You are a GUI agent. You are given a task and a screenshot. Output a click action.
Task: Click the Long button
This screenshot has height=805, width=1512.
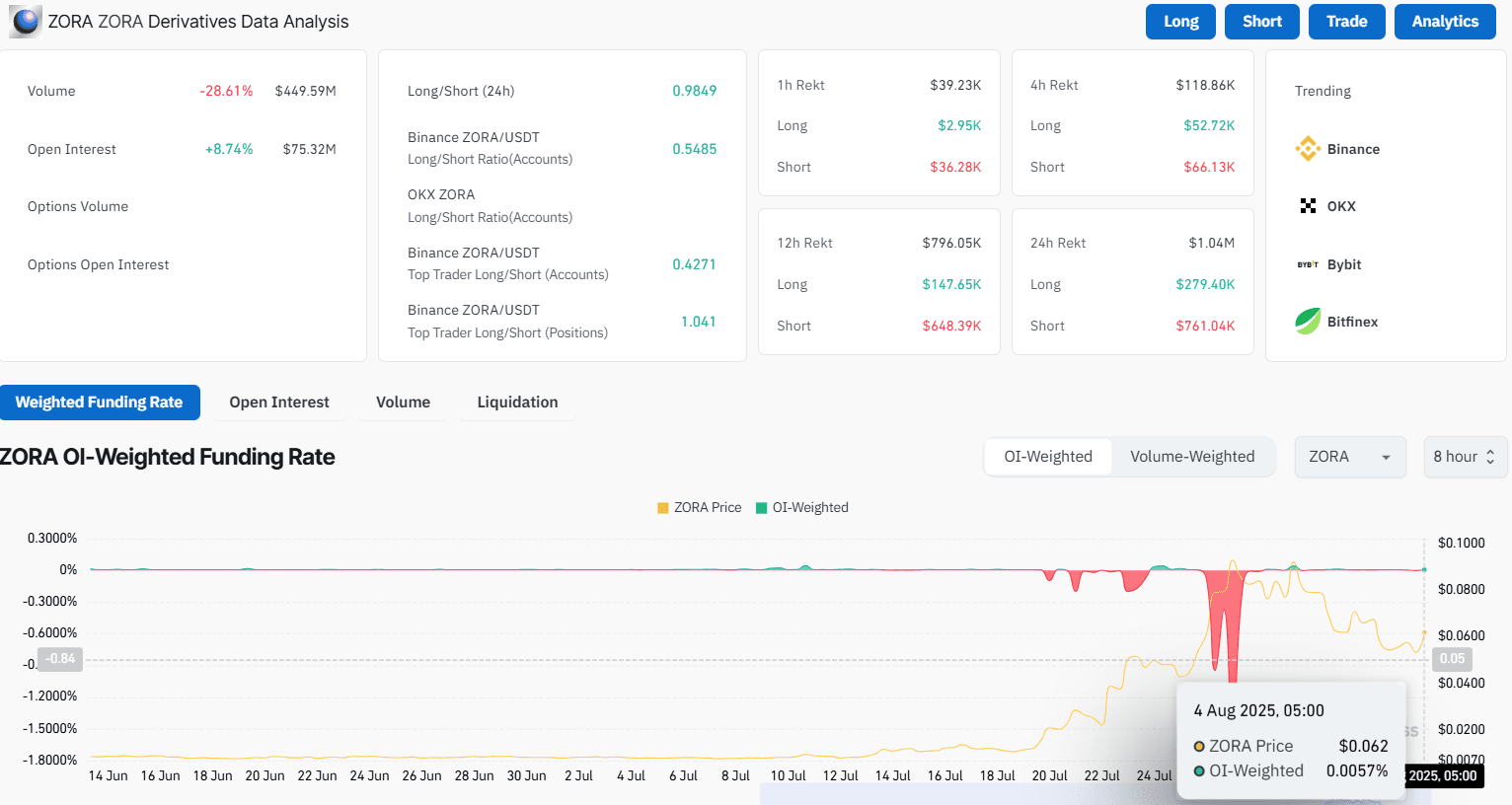click(1180, 22)
